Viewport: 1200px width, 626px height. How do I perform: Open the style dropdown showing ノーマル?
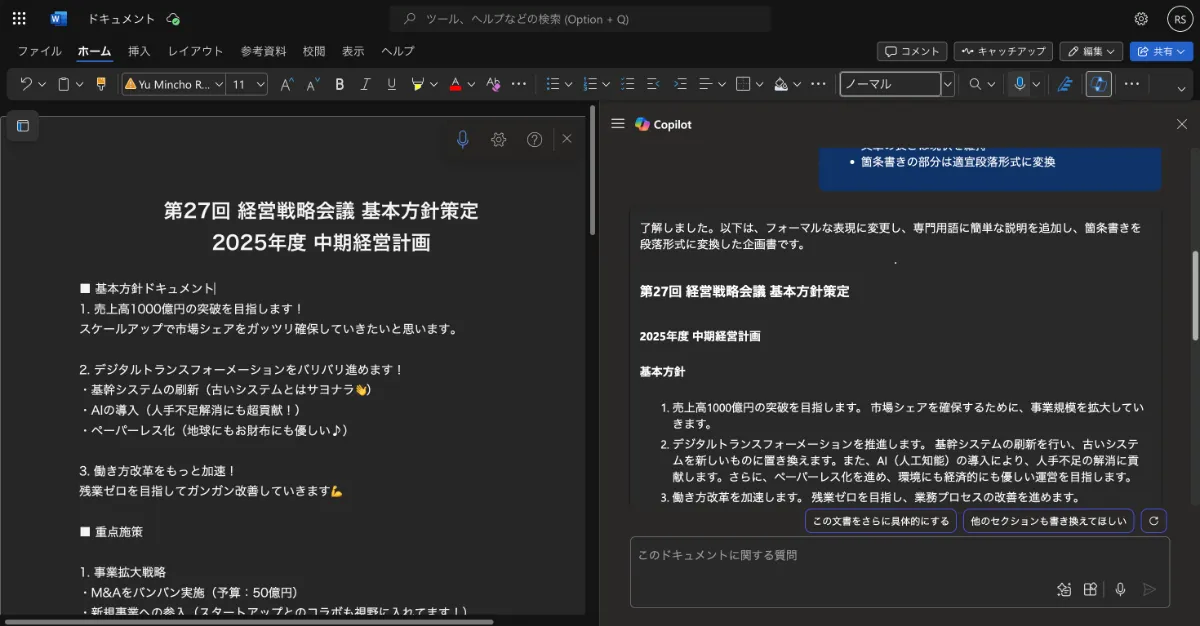point(895,84)
